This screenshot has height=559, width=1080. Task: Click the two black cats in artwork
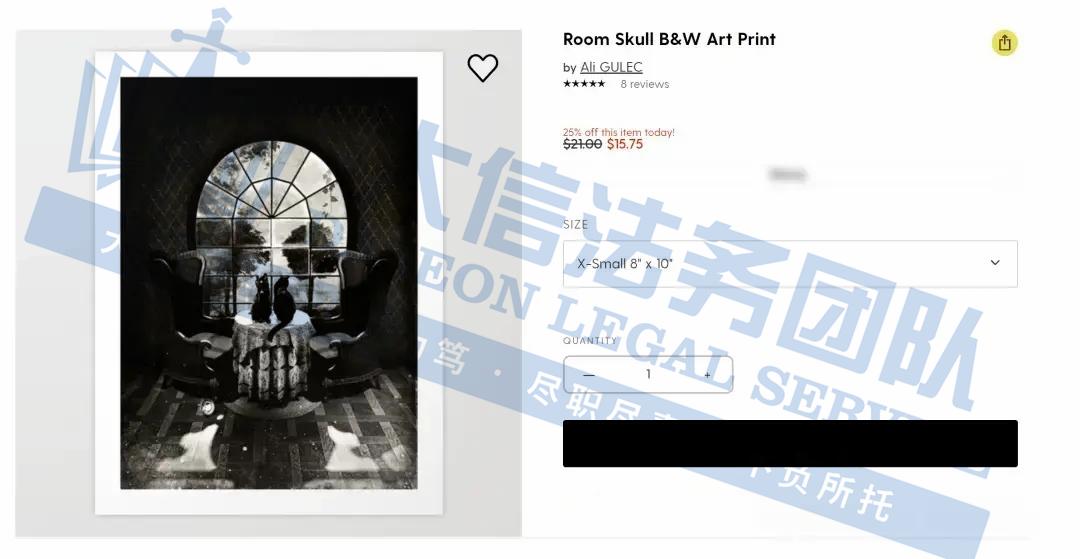[x=273, y=299]
